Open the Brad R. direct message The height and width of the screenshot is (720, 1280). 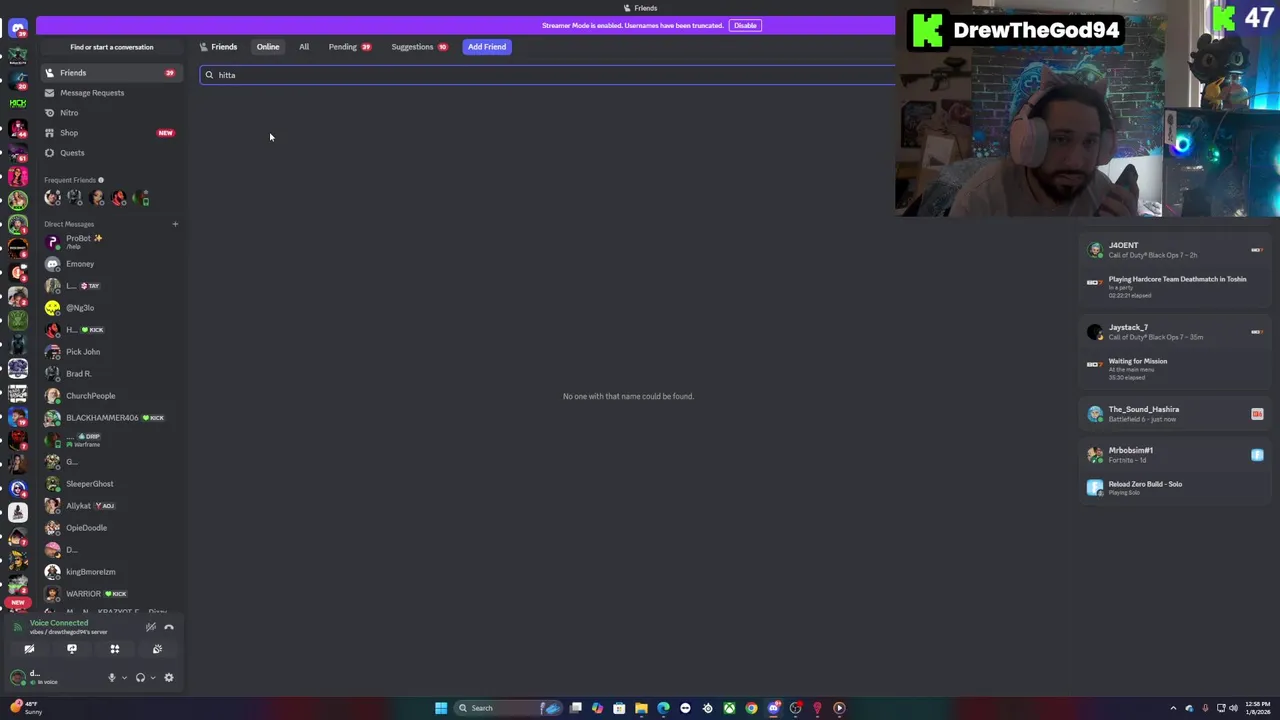point(111,374)
